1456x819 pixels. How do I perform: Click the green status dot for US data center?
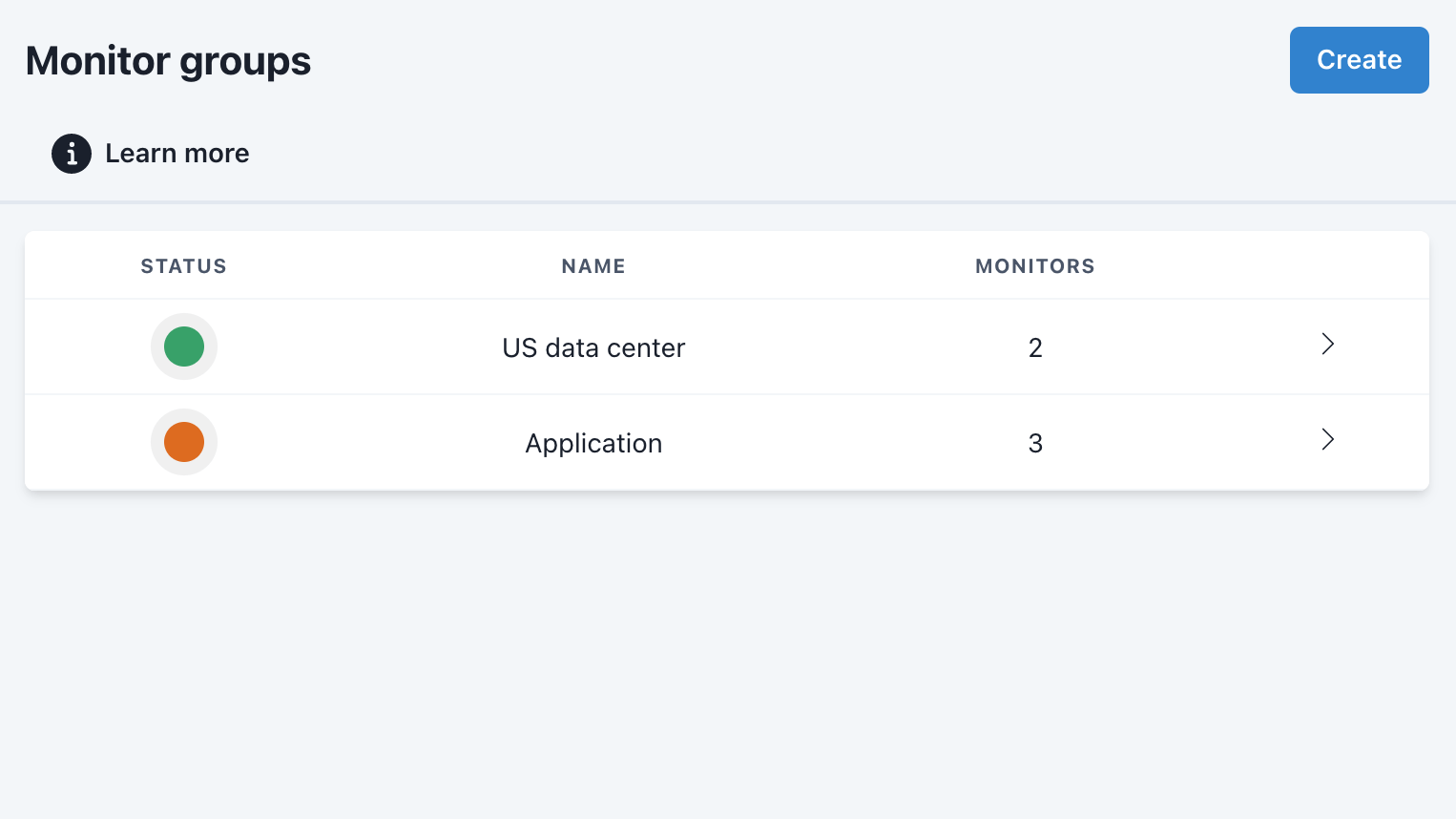tap(184, 346)
